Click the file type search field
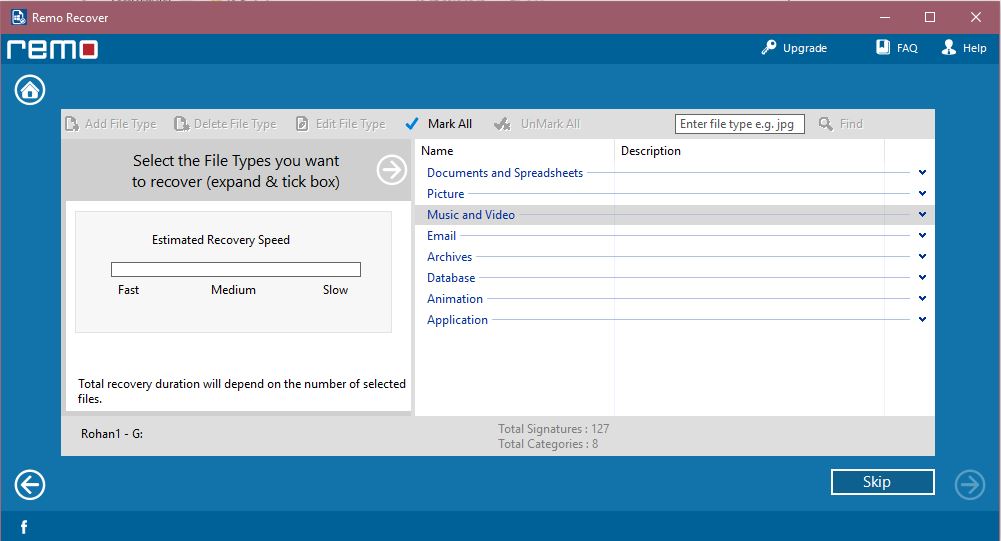 pos(739,124)
